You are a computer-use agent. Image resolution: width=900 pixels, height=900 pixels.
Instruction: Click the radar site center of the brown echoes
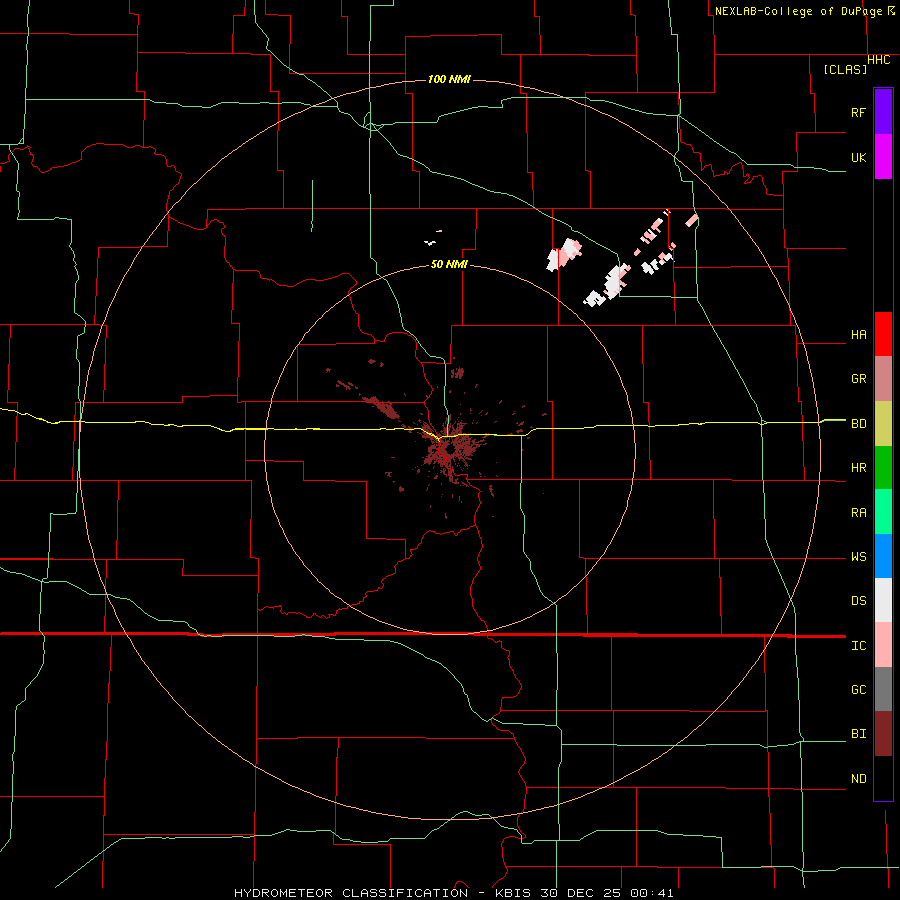449,451
